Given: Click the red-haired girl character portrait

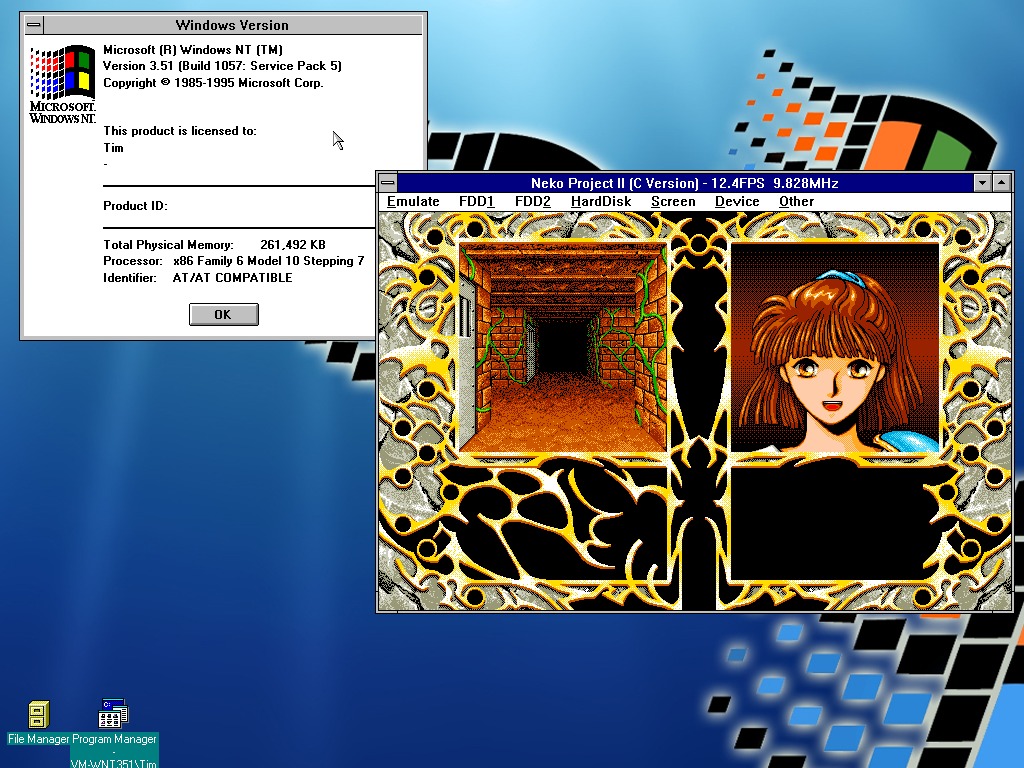Looking at the screenshot, I should 835,346.
